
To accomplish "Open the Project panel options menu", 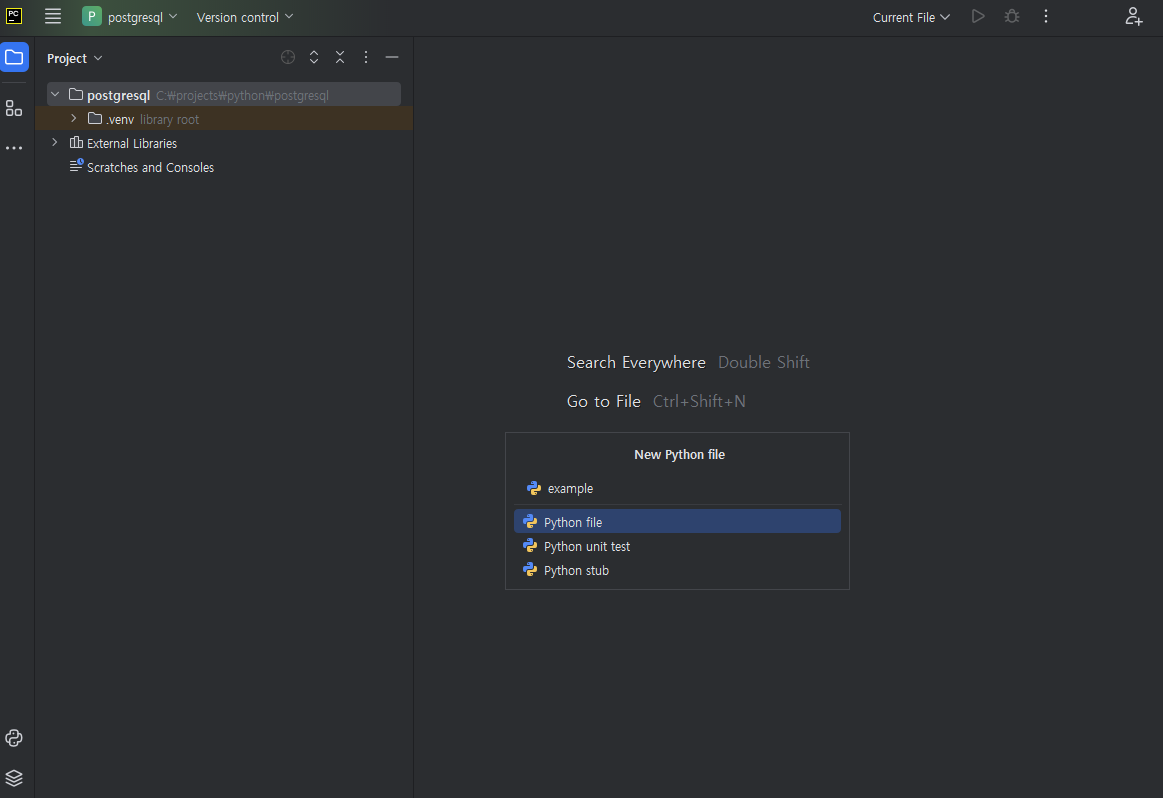I will point(366,57).
